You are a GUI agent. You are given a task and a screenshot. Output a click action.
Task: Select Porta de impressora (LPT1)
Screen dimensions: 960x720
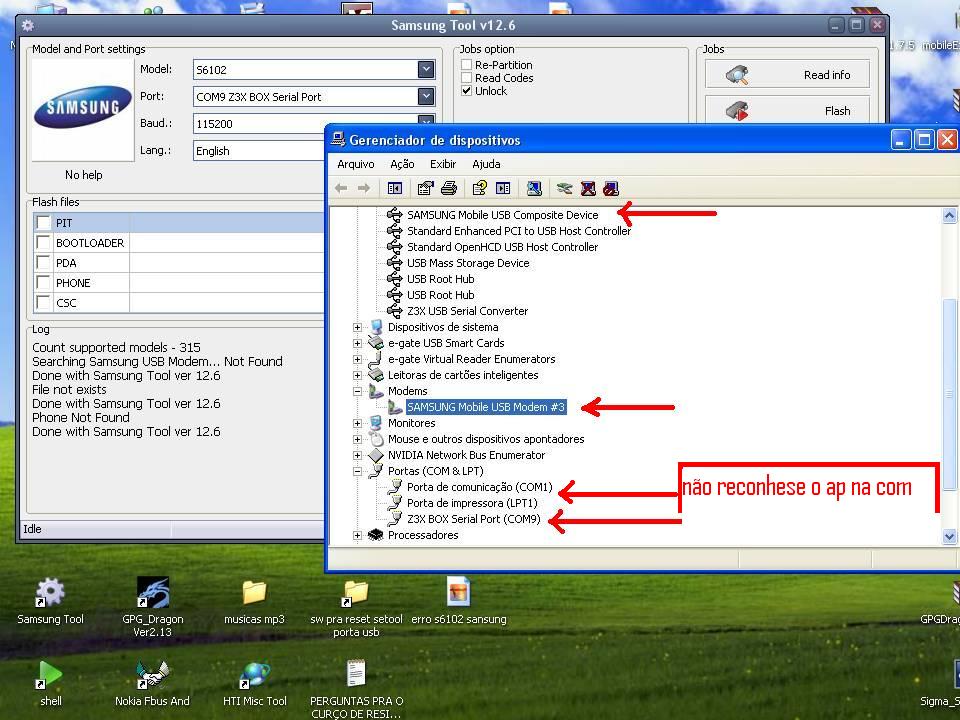pyautogui.click(x=472, y=503)
